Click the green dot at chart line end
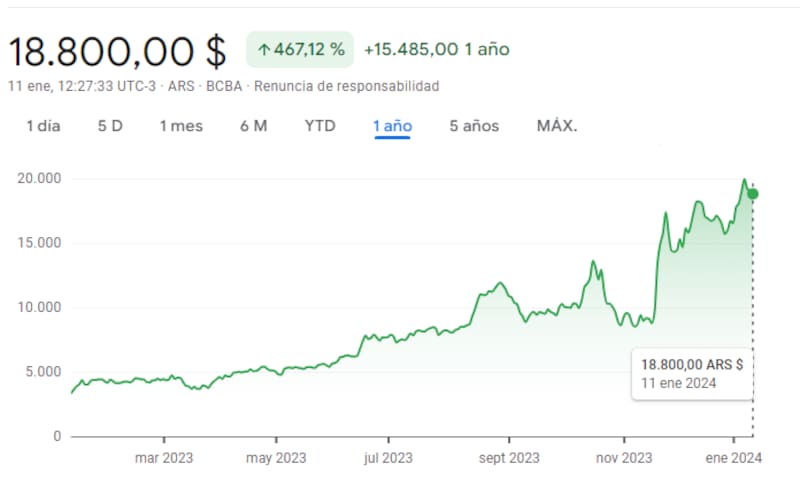 753,193
